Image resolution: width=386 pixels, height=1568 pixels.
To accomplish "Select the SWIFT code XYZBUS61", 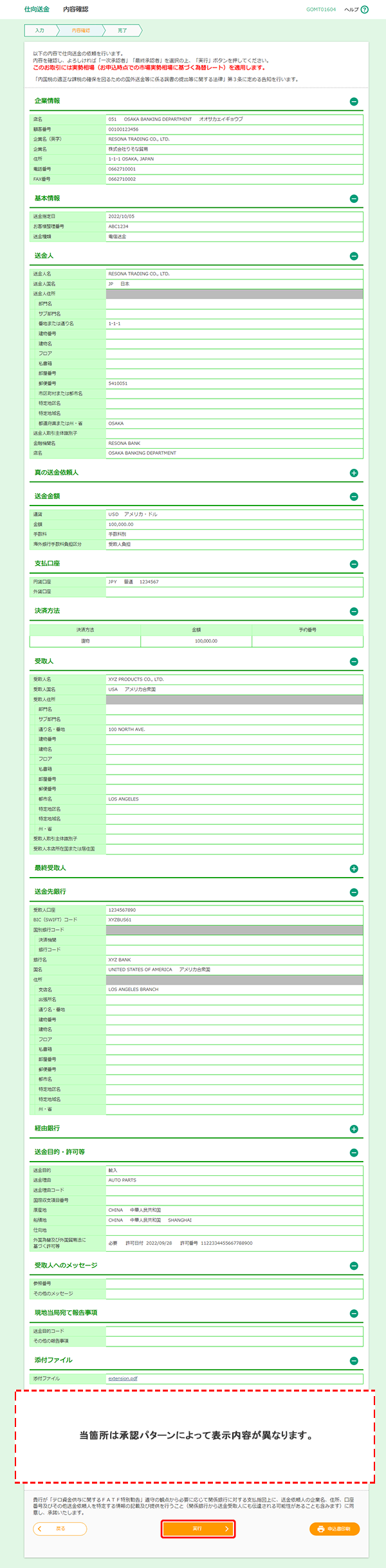I will click(x=120, y=920).
